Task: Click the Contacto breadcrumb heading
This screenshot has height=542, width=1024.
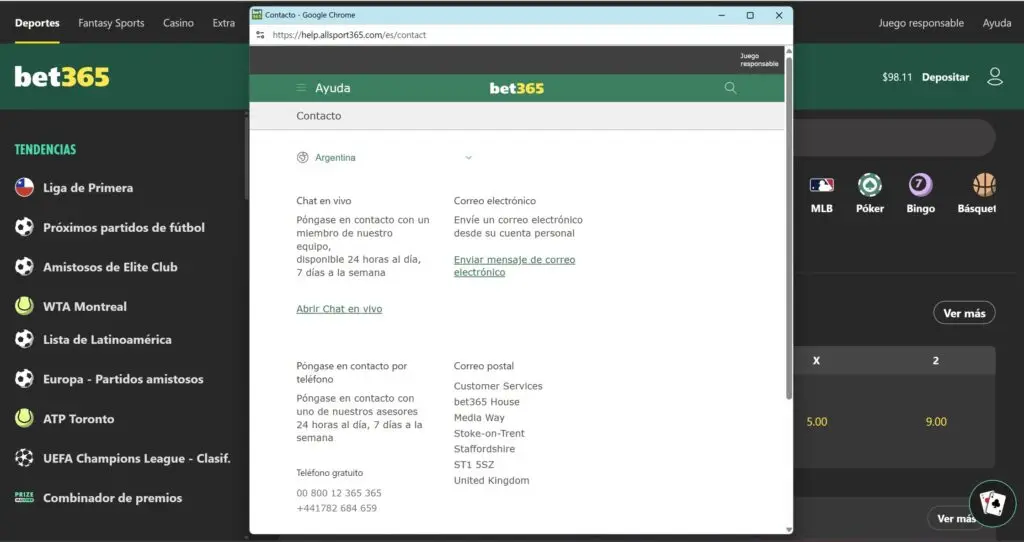Action: pyautogui.click(x=319, y=116)
